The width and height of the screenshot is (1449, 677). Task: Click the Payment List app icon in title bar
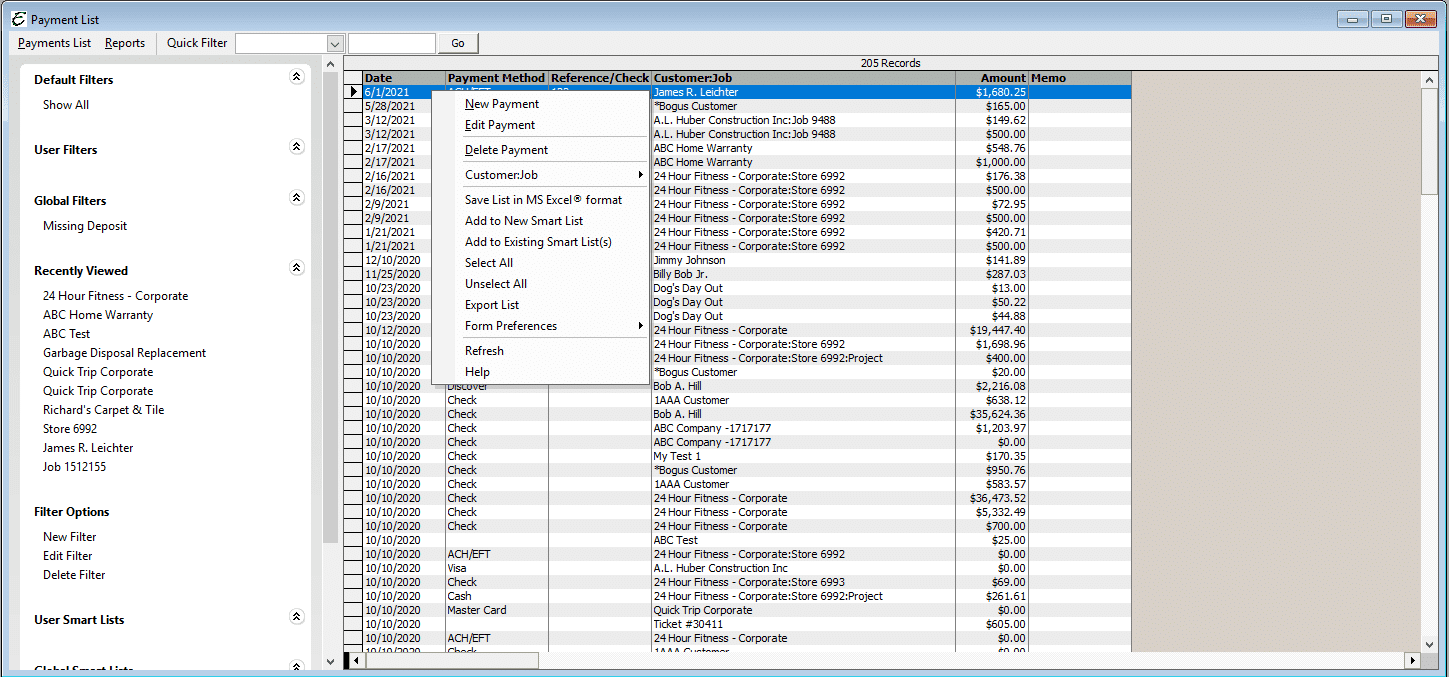tap(17, 19)
